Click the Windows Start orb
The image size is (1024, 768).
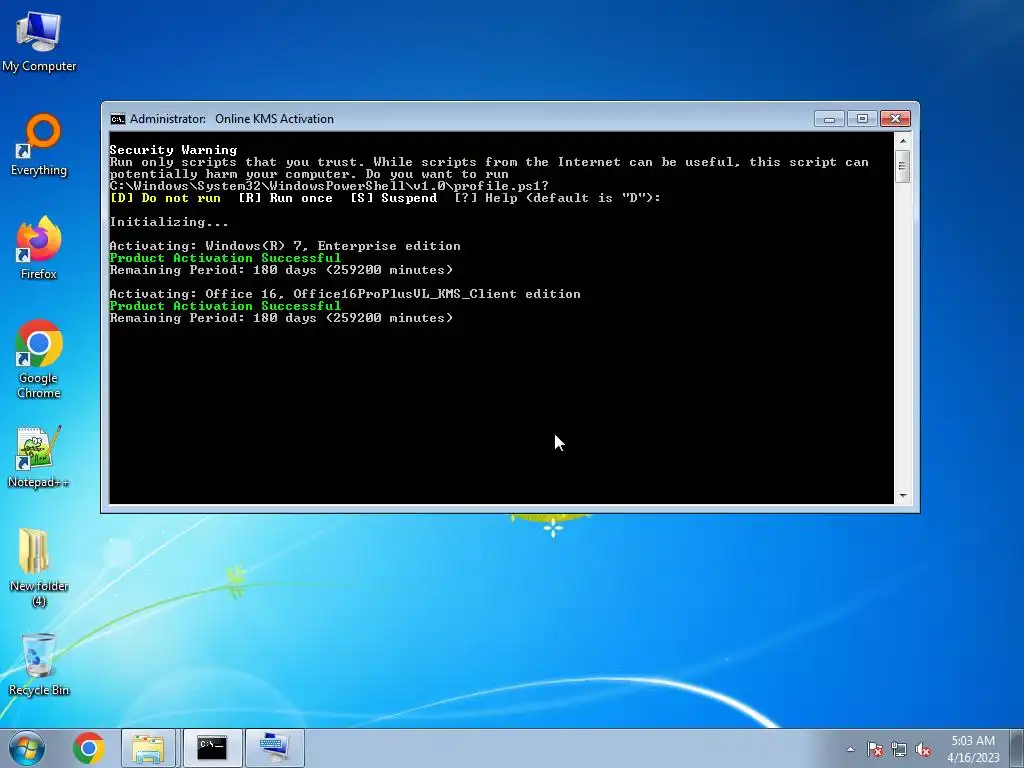tap(27, 748)
